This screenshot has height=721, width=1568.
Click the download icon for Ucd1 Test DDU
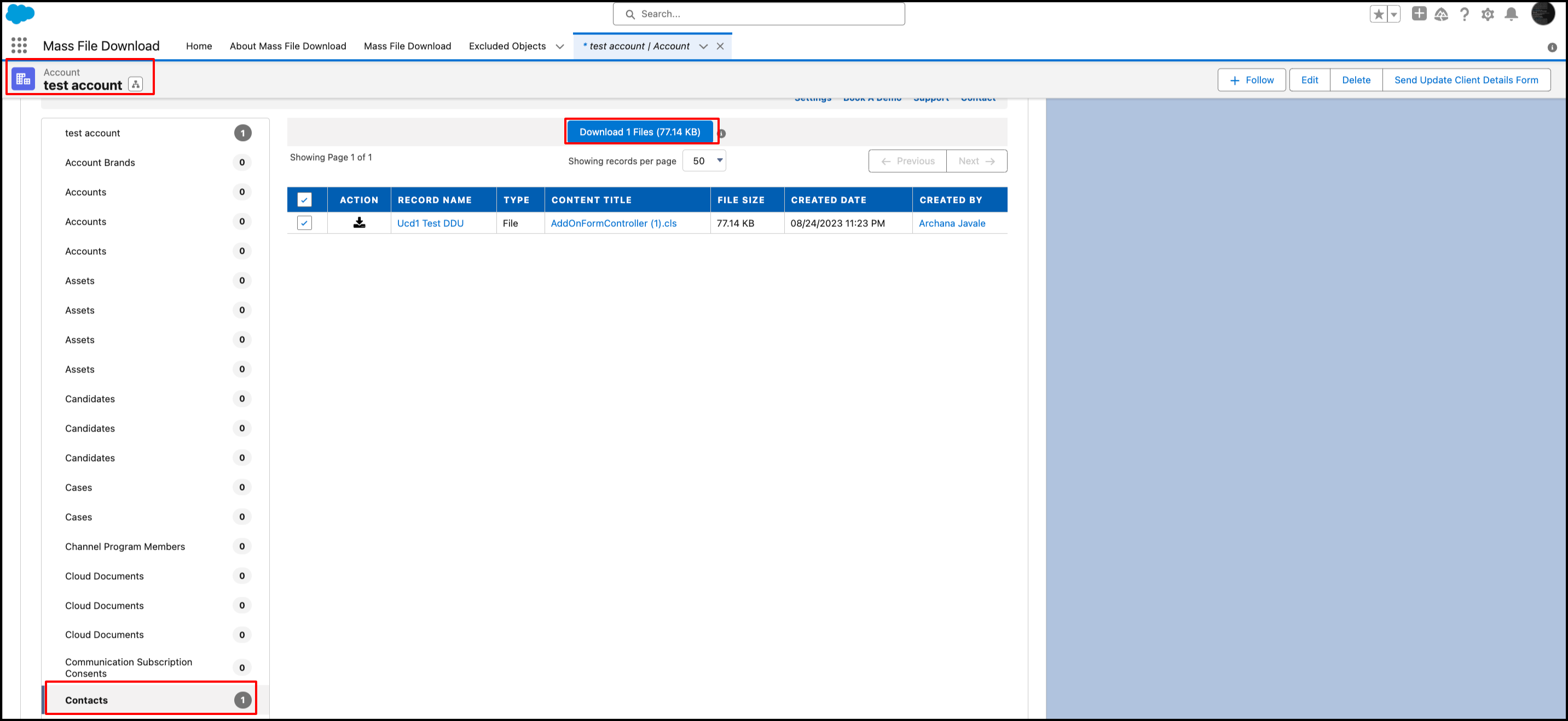(359, 223)
